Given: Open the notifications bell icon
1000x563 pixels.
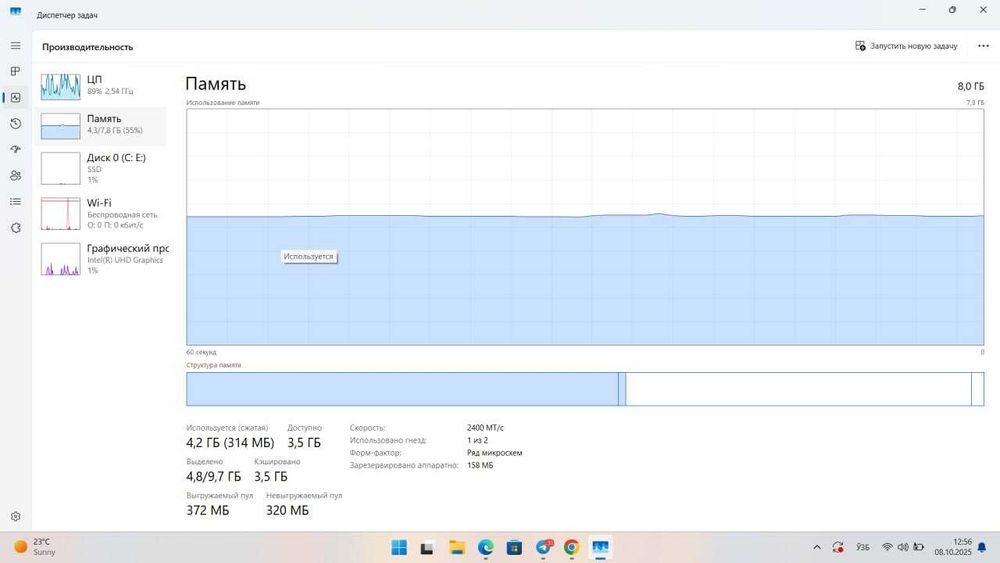Looking at the screenshot, I should coord(982,547).
